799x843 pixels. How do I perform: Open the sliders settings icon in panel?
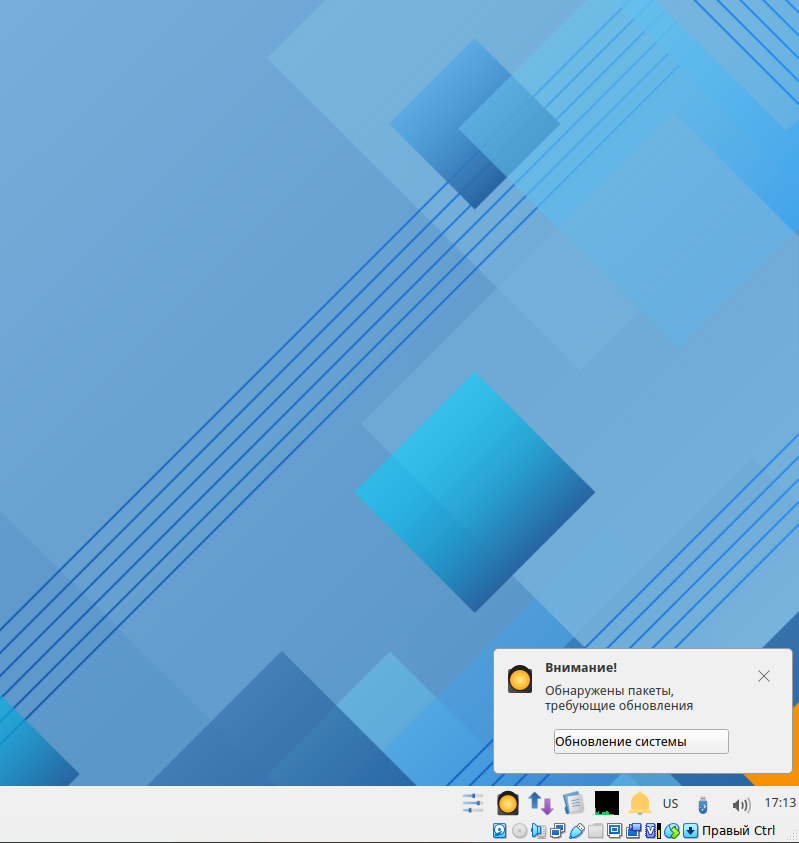coord(473,803)
